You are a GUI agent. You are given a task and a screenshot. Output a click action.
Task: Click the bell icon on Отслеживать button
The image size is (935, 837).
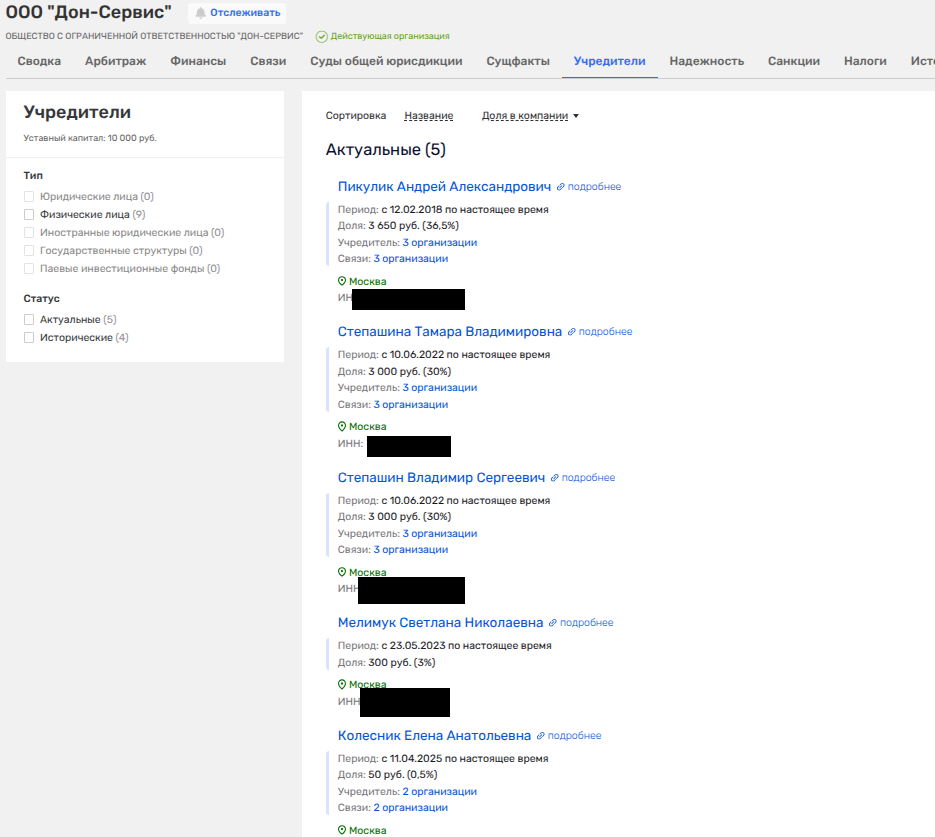click(200, 13)
